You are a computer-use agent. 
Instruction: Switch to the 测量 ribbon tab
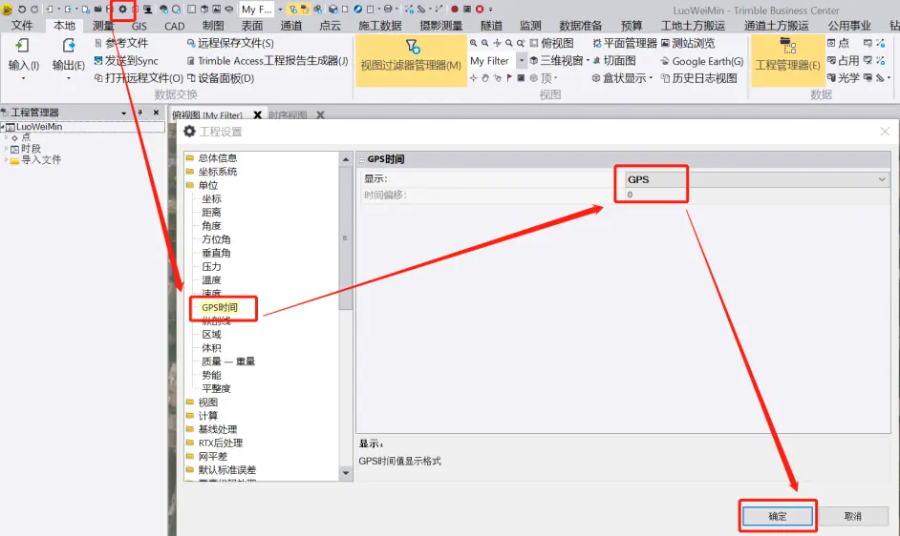click(103, 26)
